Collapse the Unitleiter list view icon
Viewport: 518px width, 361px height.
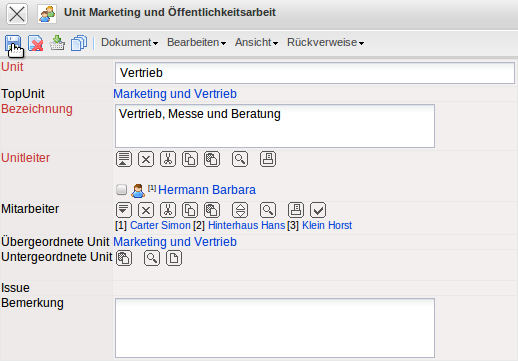coord(124,159)
